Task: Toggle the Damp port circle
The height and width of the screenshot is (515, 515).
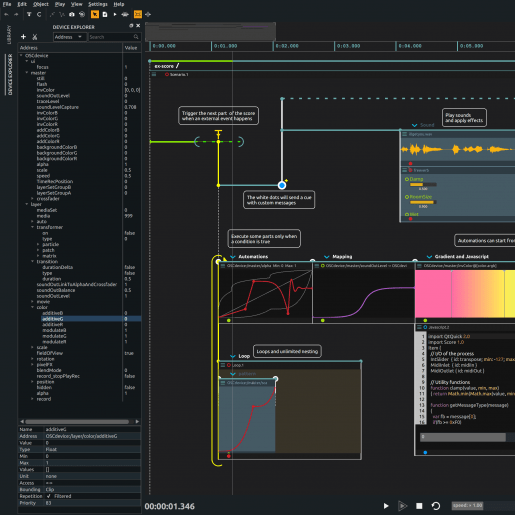Action: (x=407, y=179)
